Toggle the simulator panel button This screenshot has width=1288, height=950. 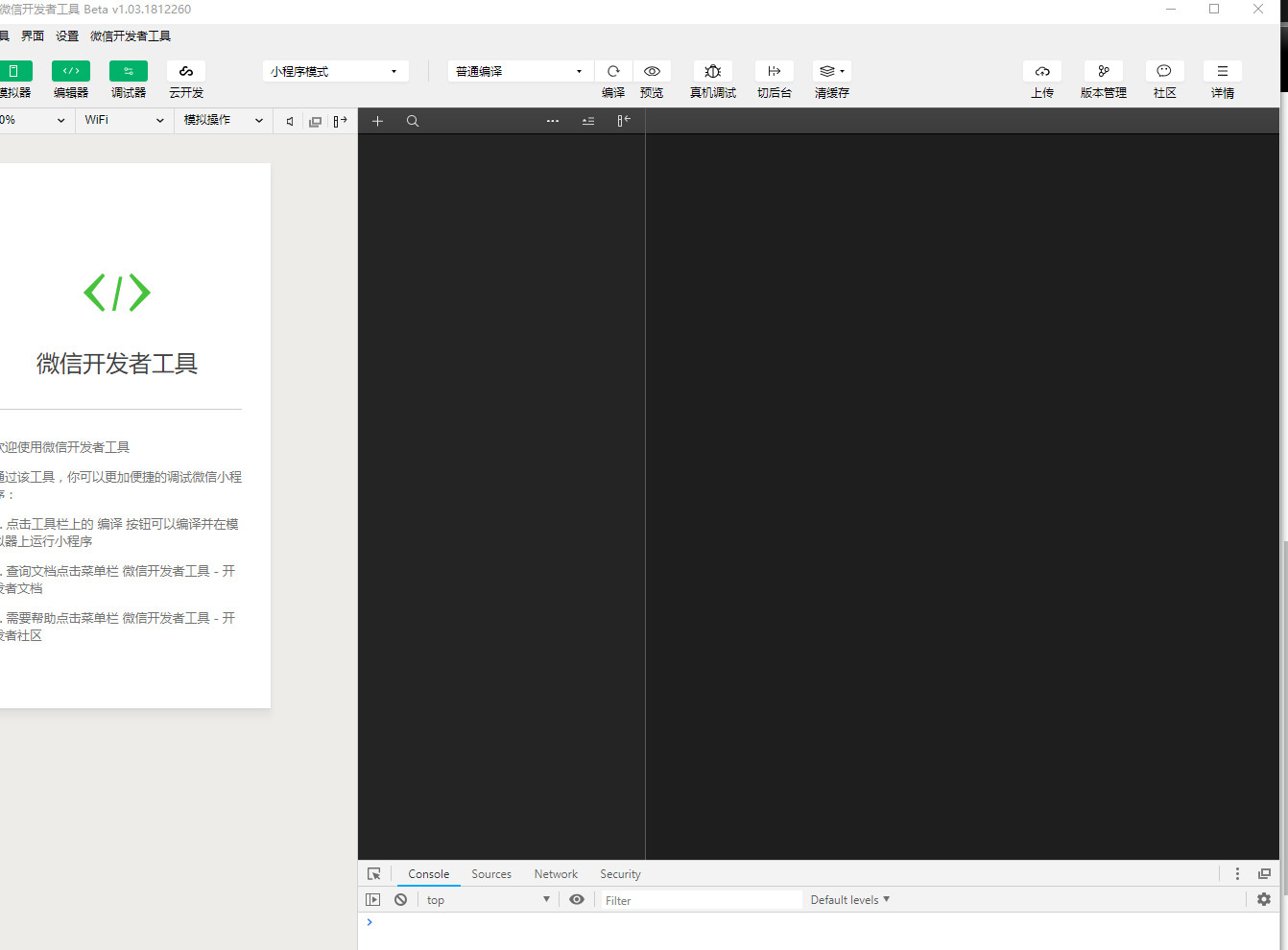pos(14,71)
